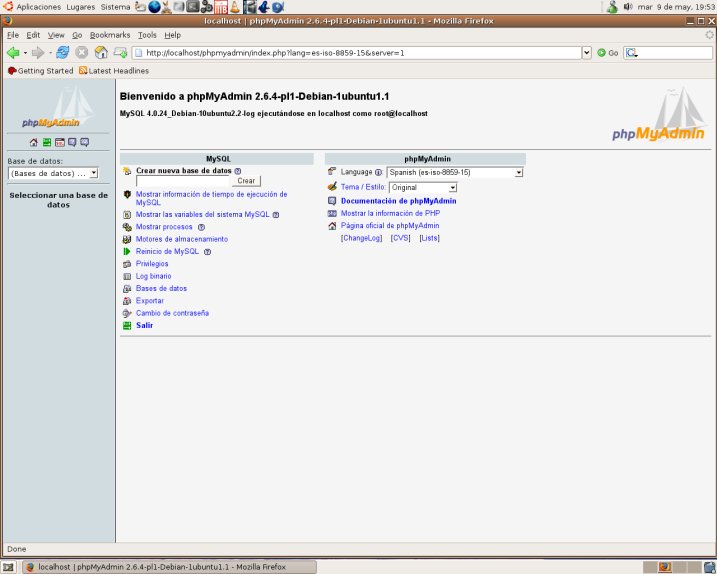Image resolution: width=717 pixels, height=574 pixels.
Task: Click the Stop loading toolbar icon
Action: pos(81,53)
